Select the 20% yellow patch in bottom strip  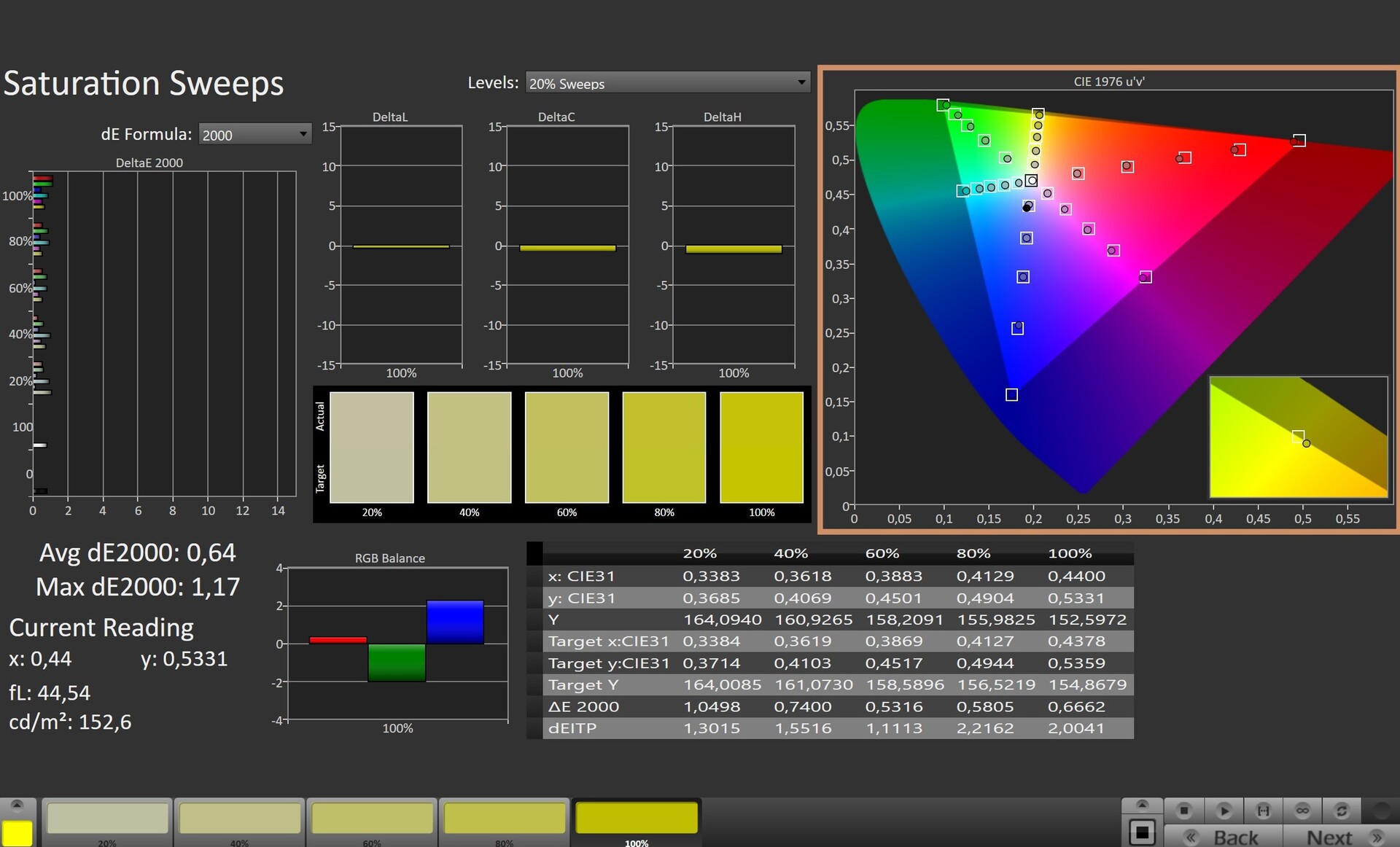[x=107, y=819]
